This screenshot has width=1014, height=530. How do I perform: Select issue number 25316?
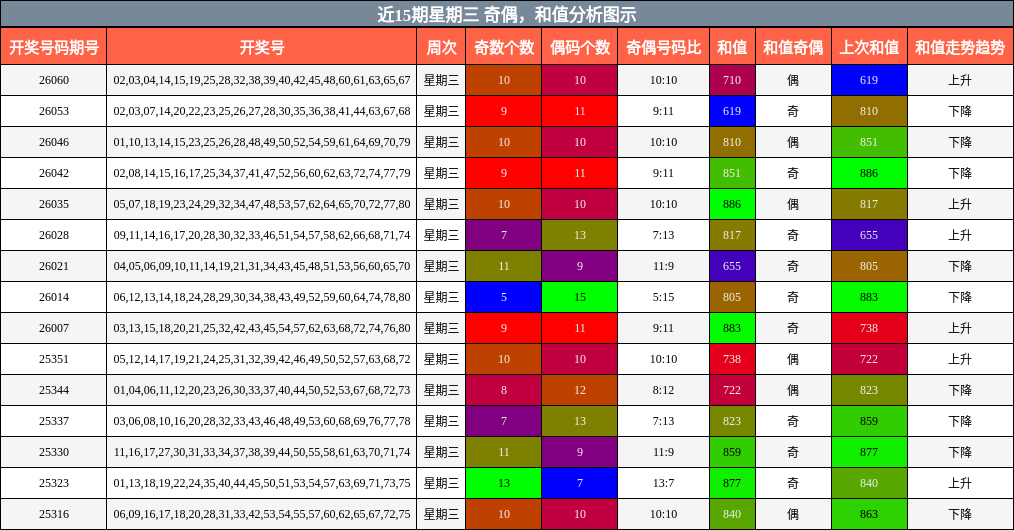(x=54, y=514)
